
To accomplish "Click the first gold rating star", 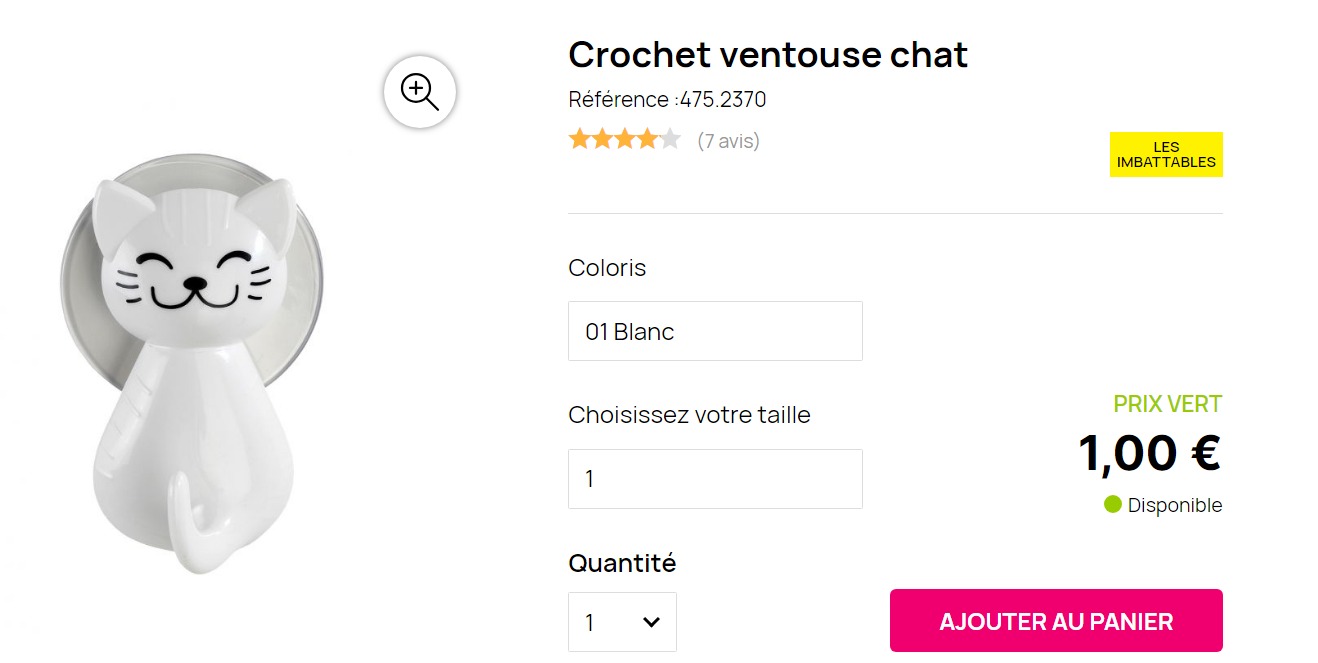I will 580,140.
